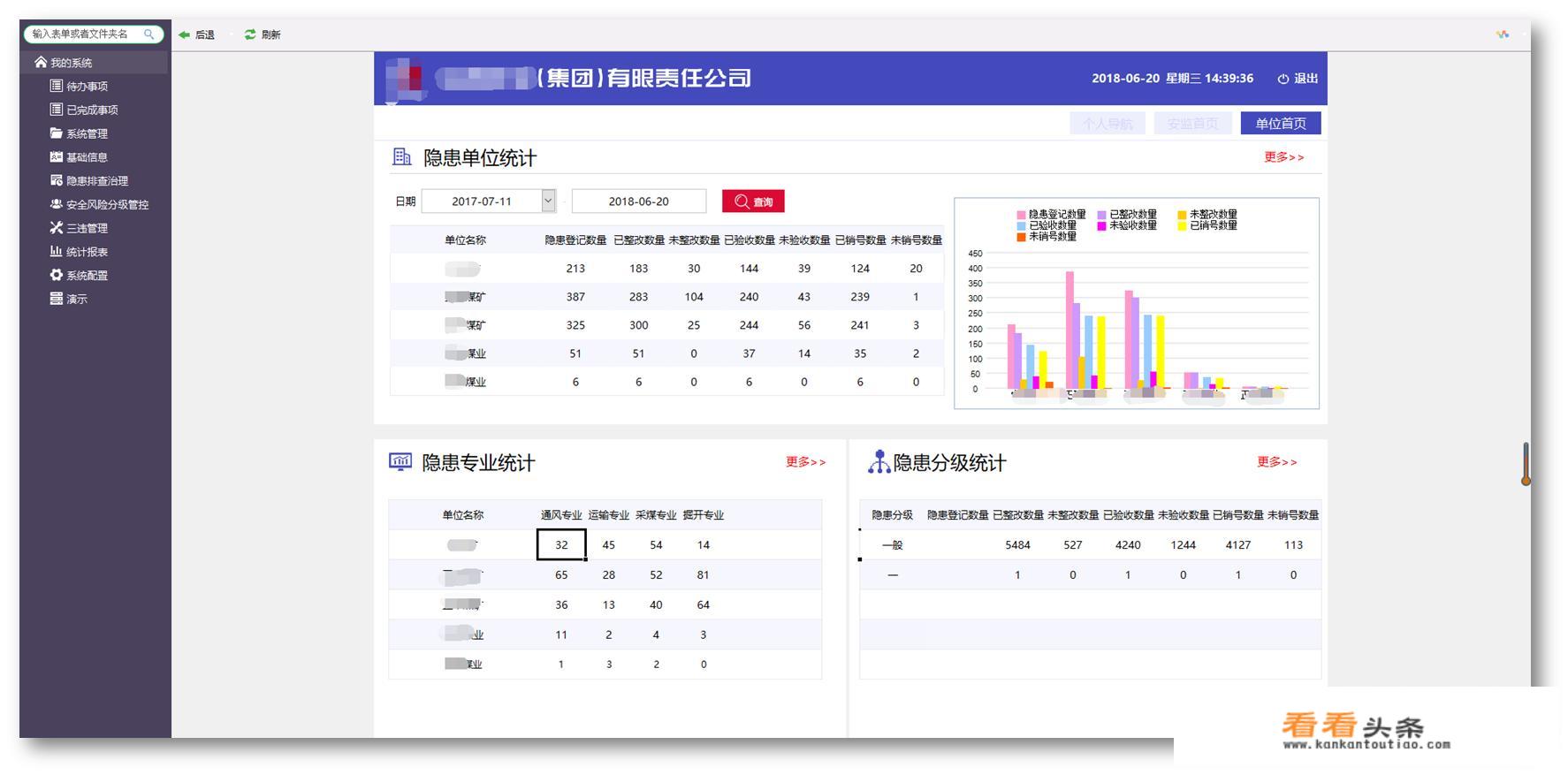Click the 通风专业 column header
Screen dimensions: 1568x775
point(561,515)
